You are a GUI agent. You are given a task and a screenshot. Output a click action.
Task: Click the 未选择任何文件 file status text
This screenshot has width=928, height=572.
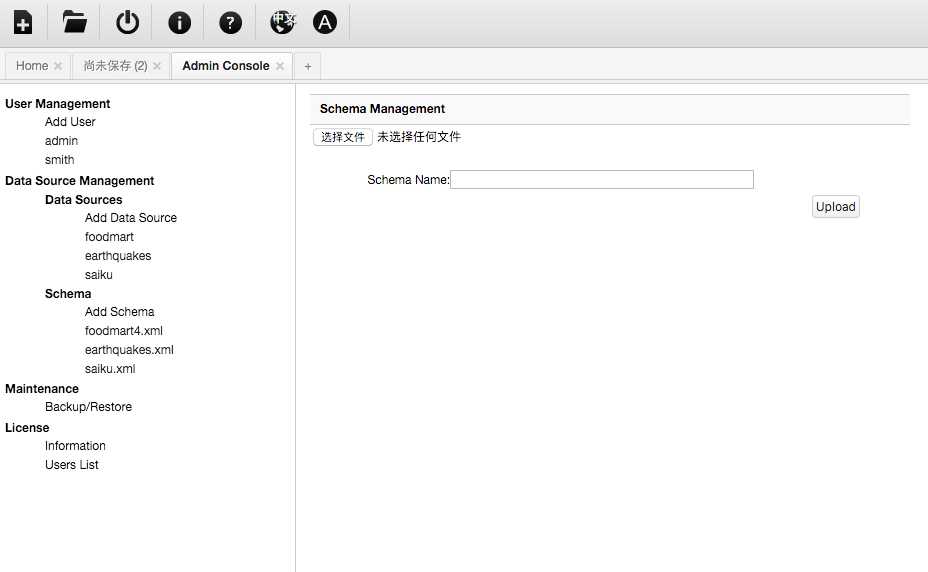click(419, 137)
